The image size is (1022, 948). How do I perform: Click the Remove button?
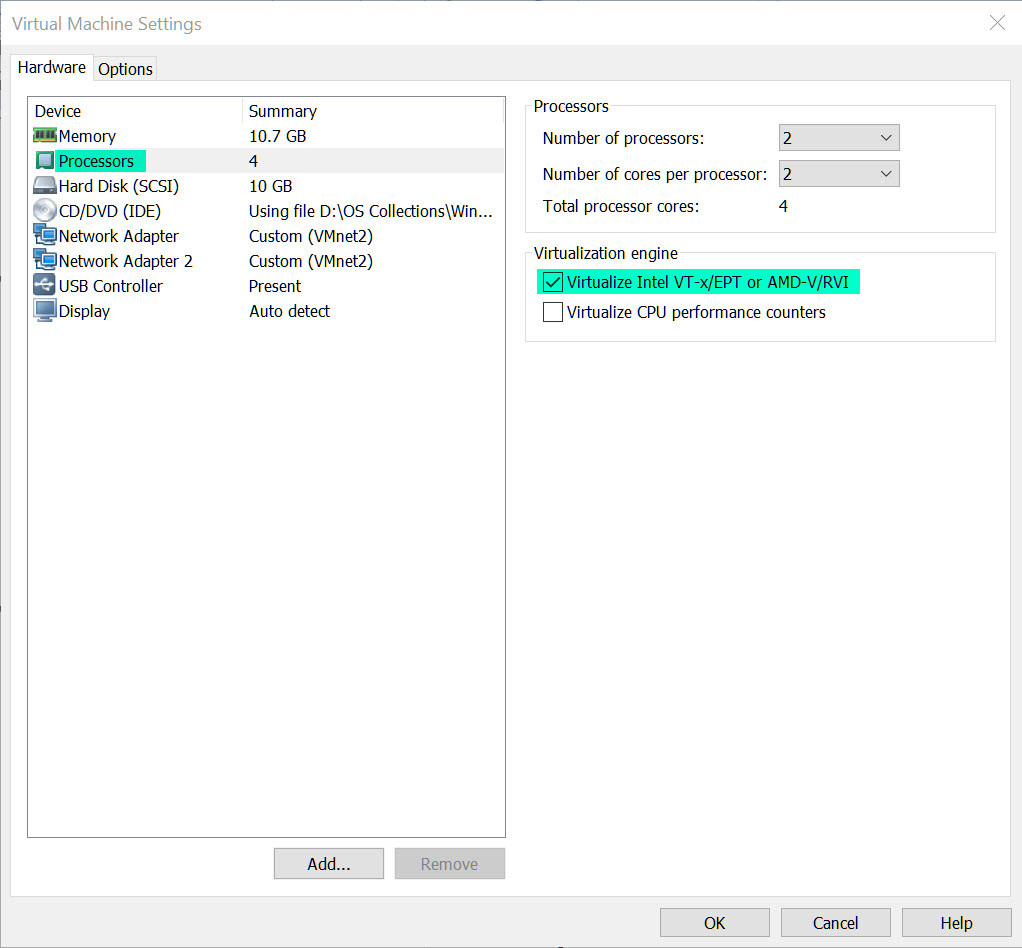pos(449,864)
